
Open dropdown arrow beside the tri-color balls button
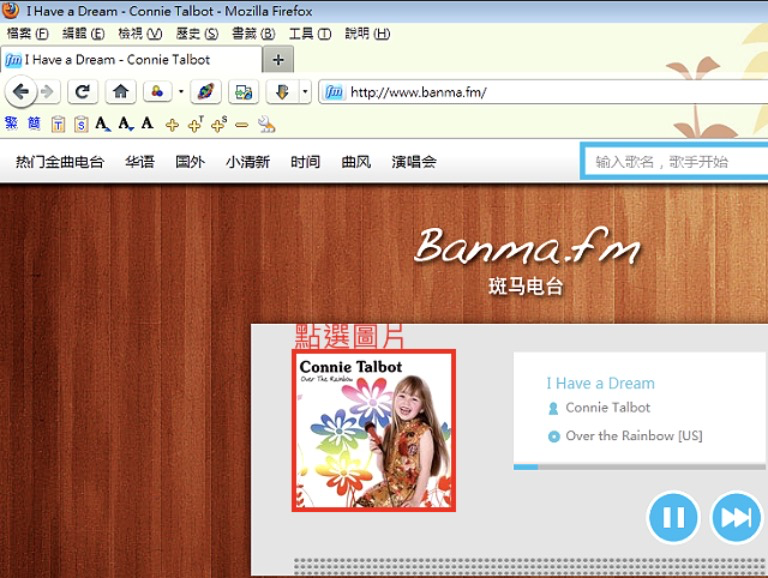[x=181, y=92]
